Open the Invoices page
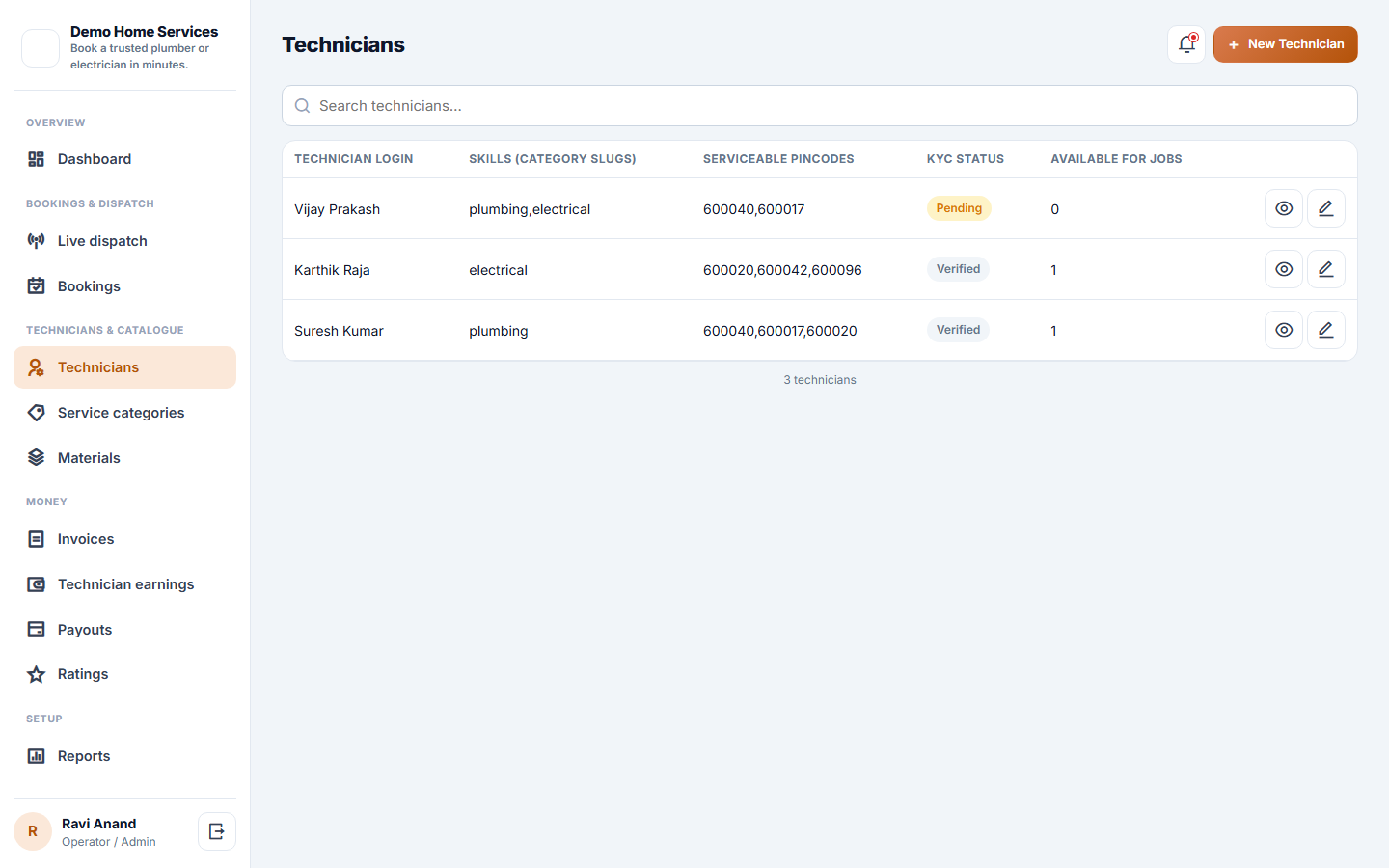This screenshot has width=1389, height=868. click(x=124, y=539)
